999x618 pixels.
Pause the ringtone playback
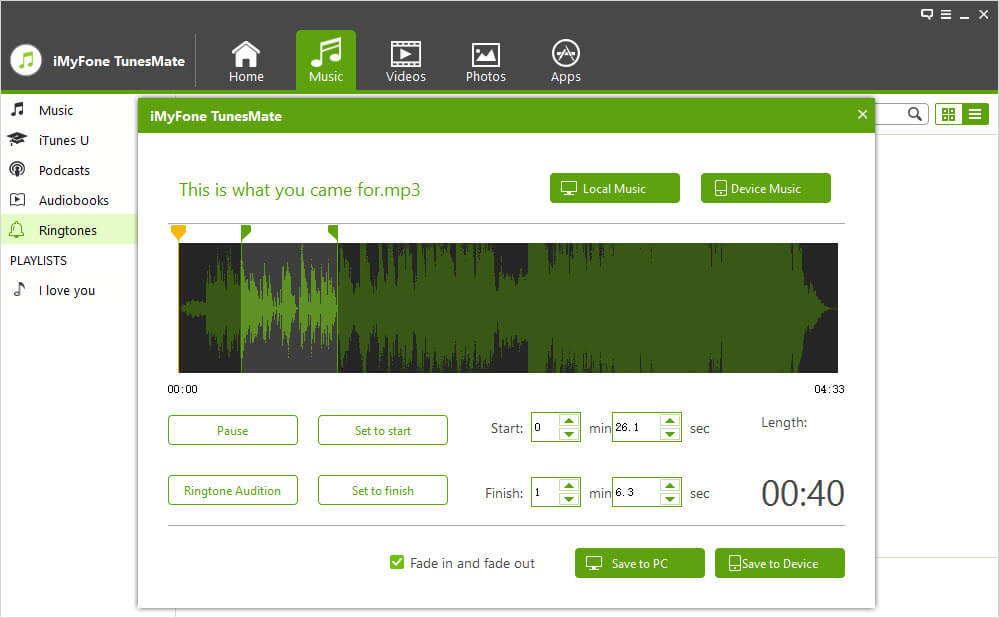(x=233, y=430)
